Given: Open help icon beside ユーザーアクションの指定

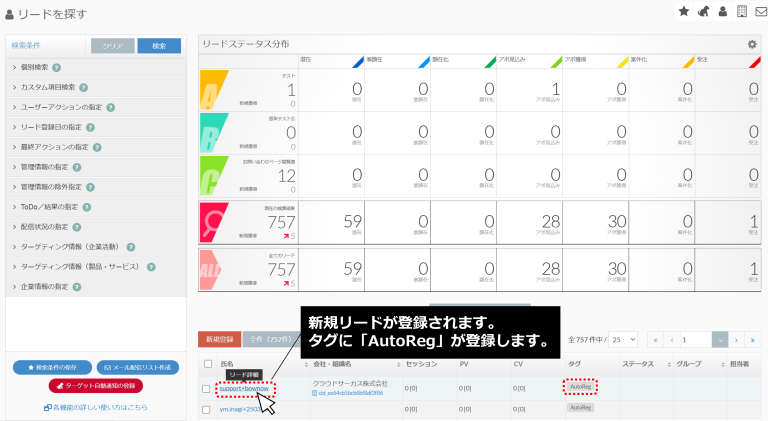Looking at the screenshot, I should click(x=111, y=107).
